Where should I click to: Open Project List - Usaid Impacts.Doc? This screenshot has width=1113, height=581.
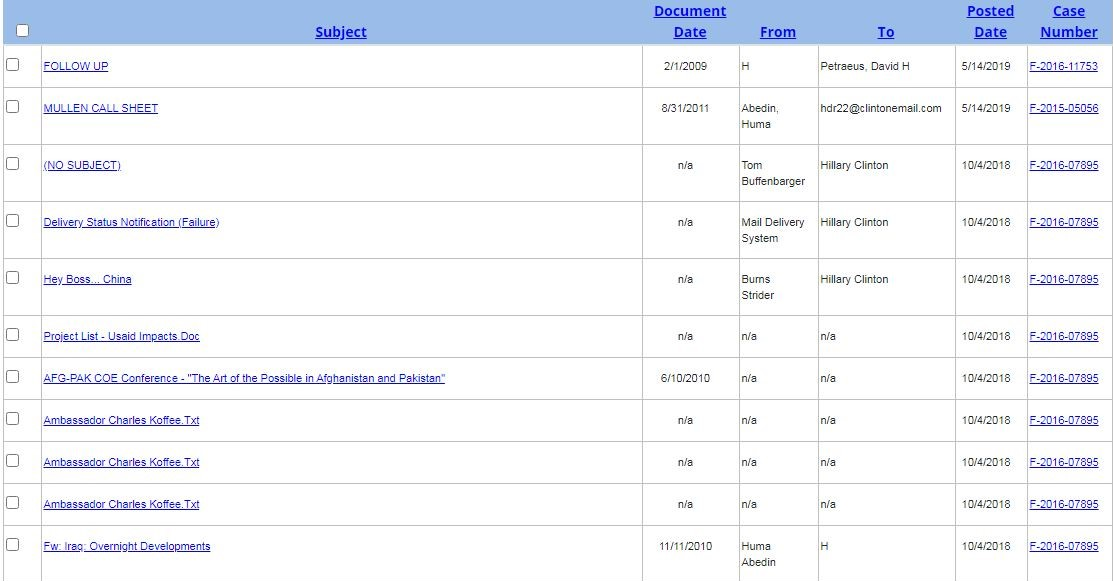(x=121, y=336)
